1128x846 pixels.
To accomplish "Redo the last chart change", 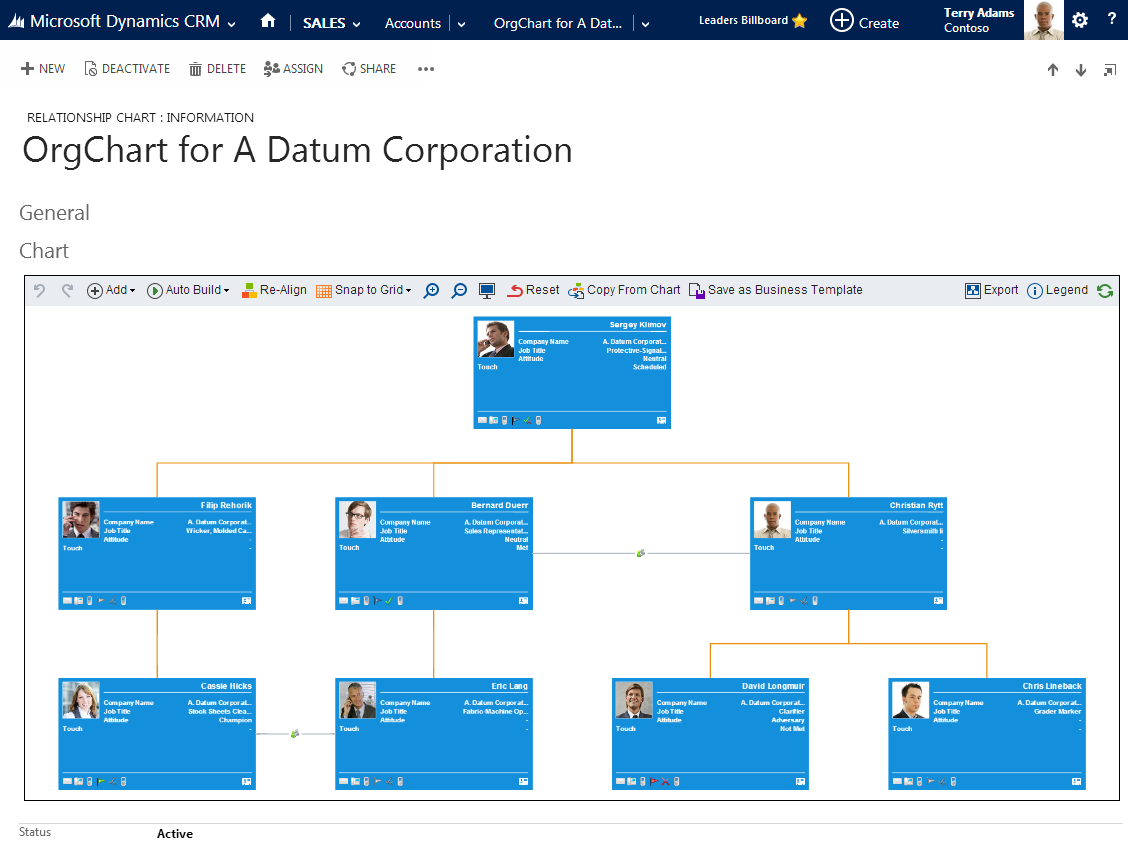I will pyautogui.click(x=67, y=290).
